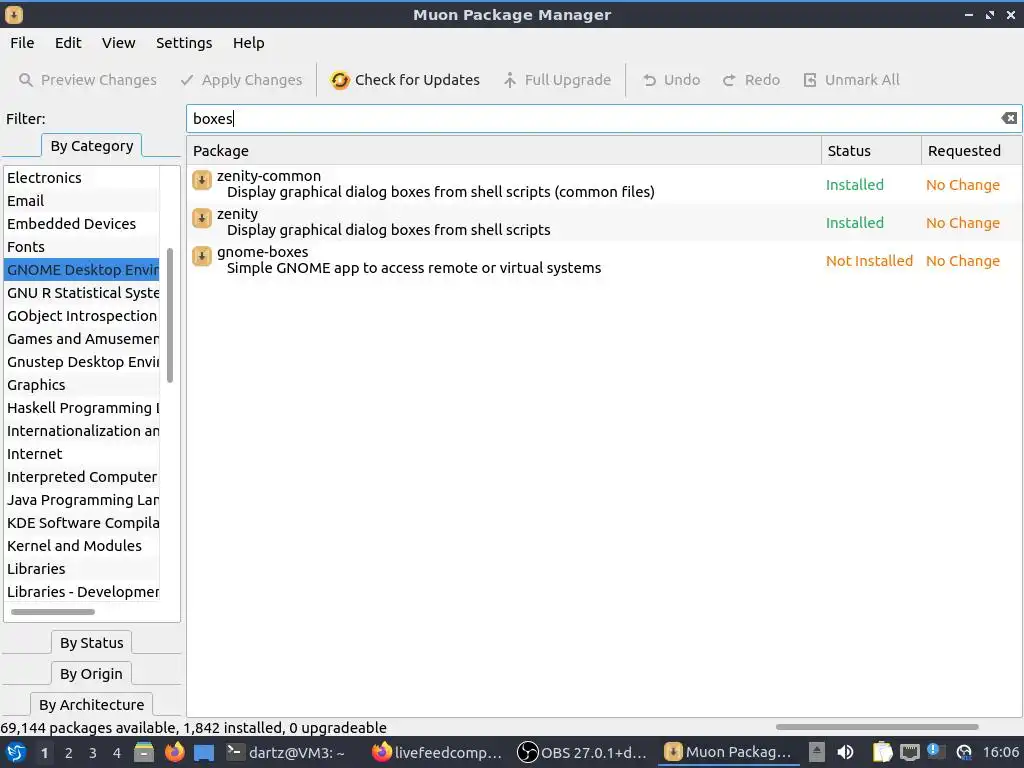Click the 'No Change' cell for zenity
Image resolution: width=1024 pixels, height=768 pixels.
(963, 223)
